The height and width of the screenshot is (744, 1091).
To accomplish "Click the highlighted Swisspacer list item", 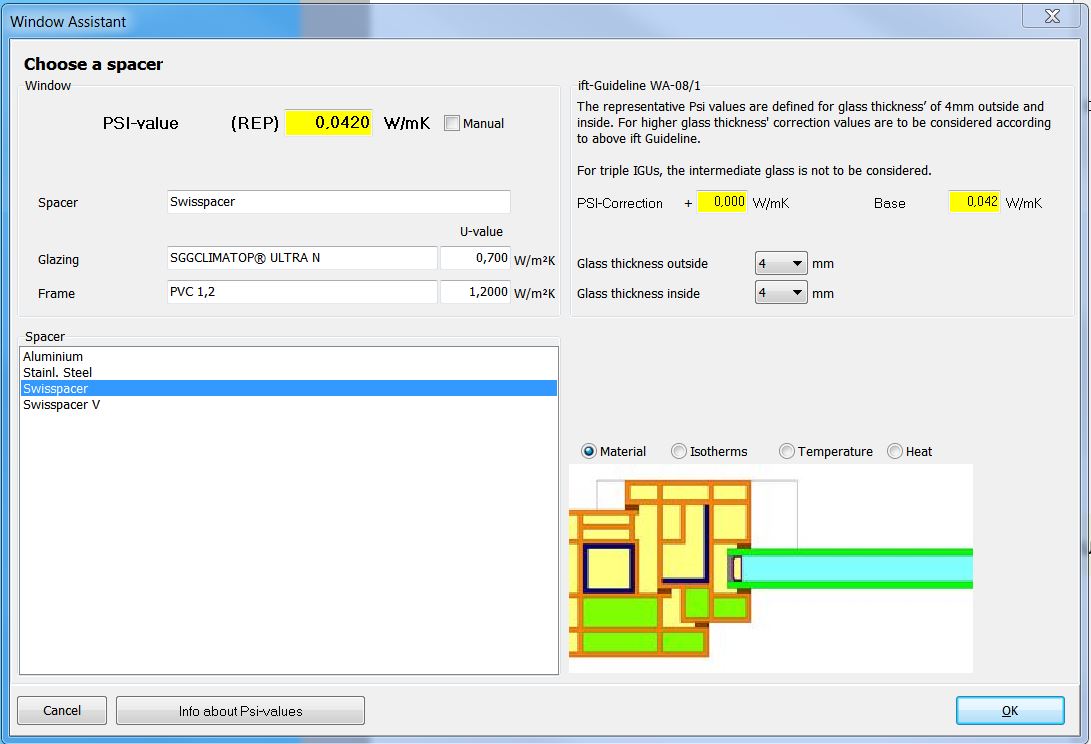I will pos(56,389).
